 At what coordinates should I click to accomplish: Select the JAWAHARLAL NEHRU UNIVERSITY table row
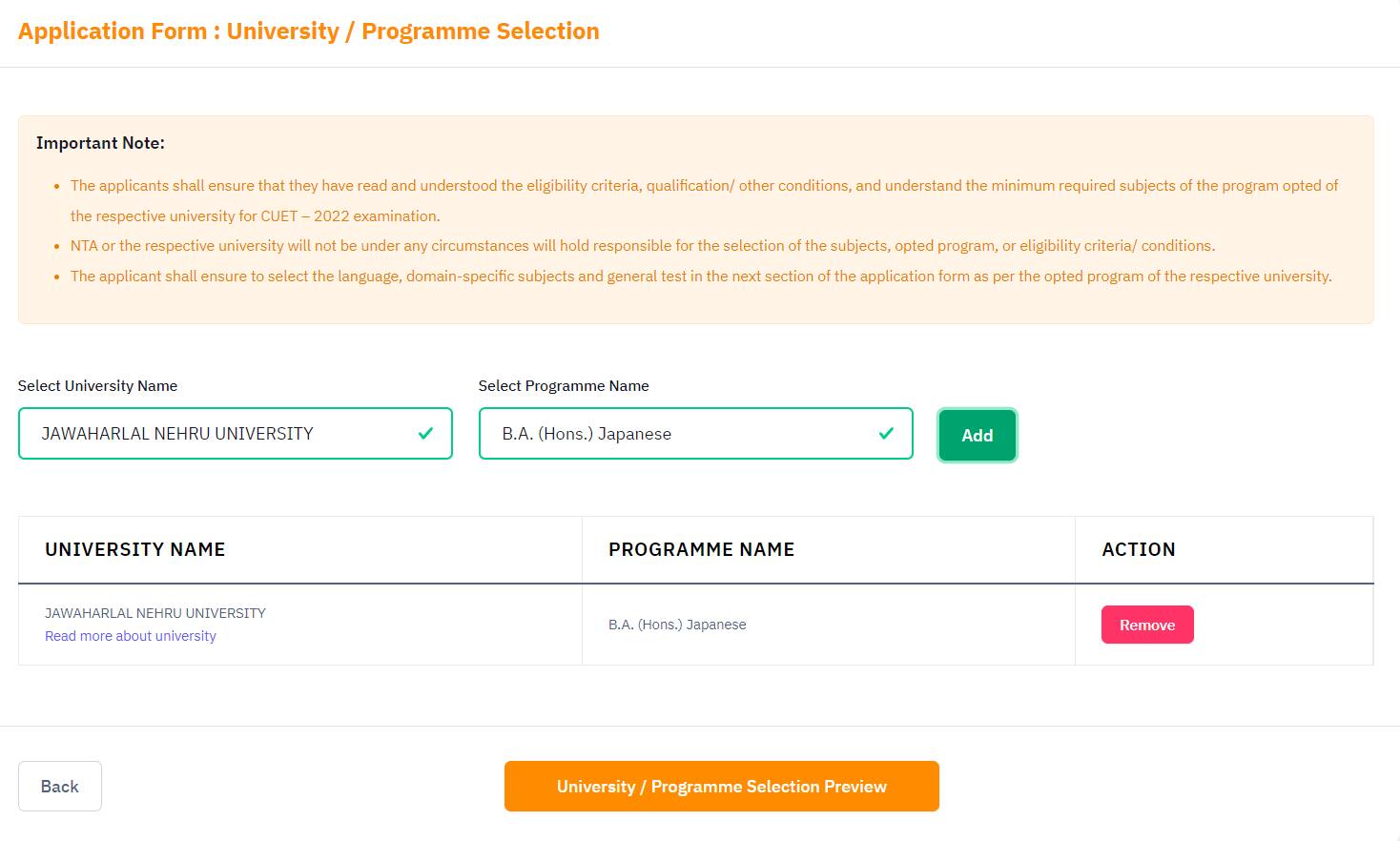154,613
